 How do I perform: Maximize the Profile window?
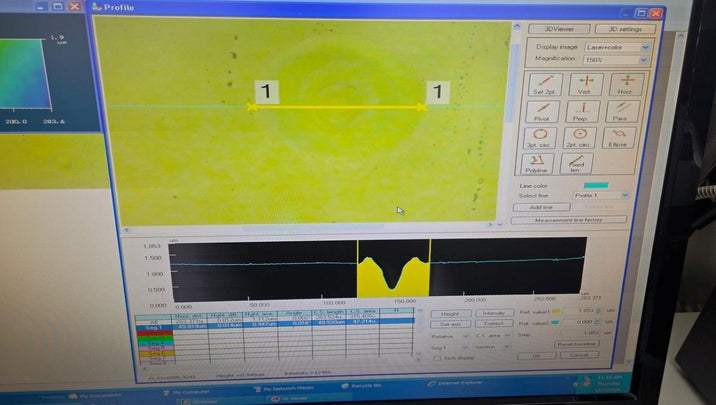(642, 13)
